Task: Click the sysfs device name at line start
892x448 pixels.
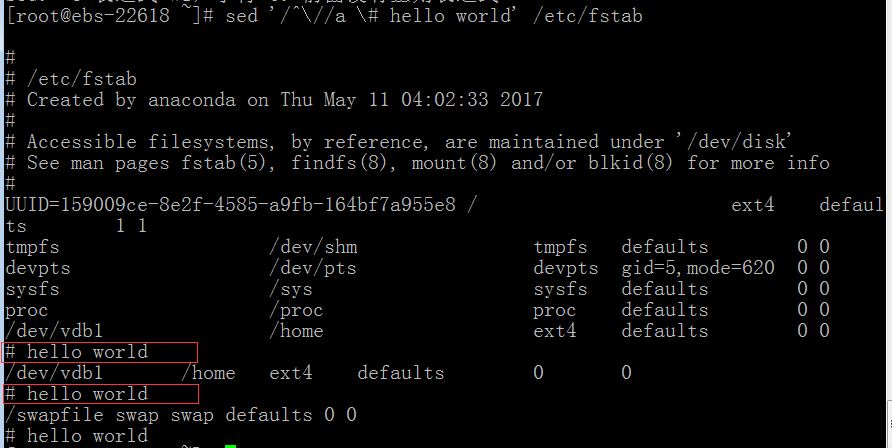Action: [x=32, y=289]
